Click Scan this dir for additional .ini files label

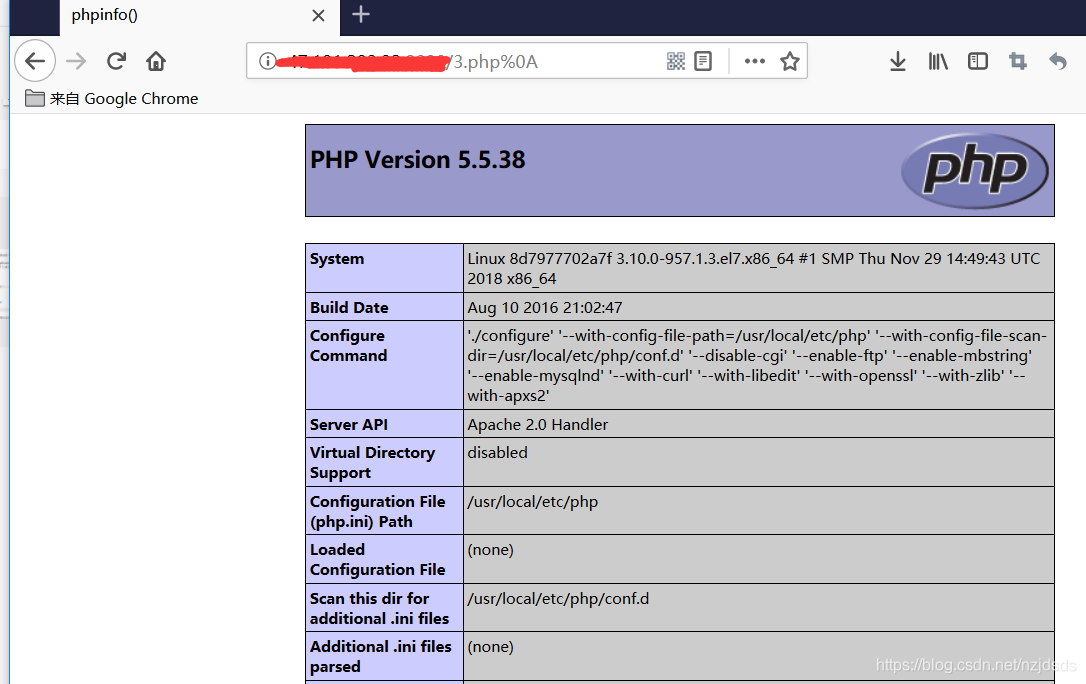[x=384, y=608]
